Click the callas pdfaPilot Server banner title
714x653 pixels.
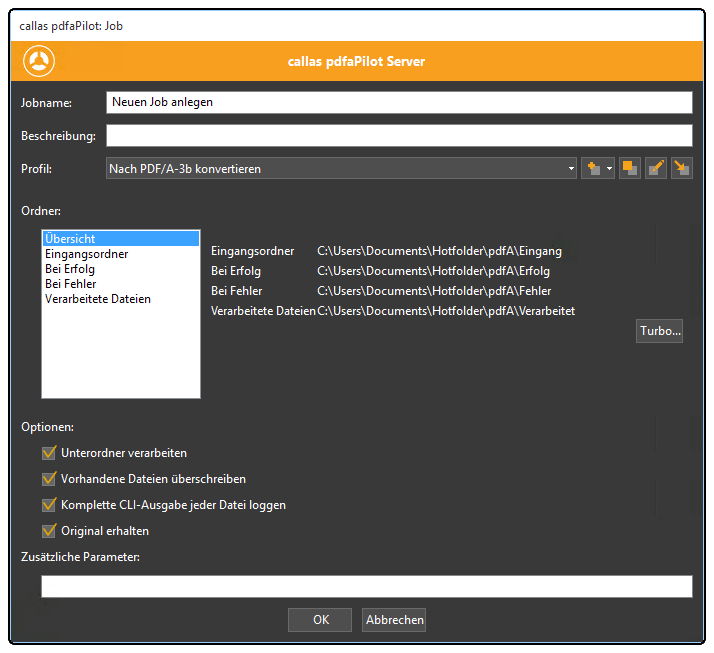pyautogui.click(x=357, y=61)
